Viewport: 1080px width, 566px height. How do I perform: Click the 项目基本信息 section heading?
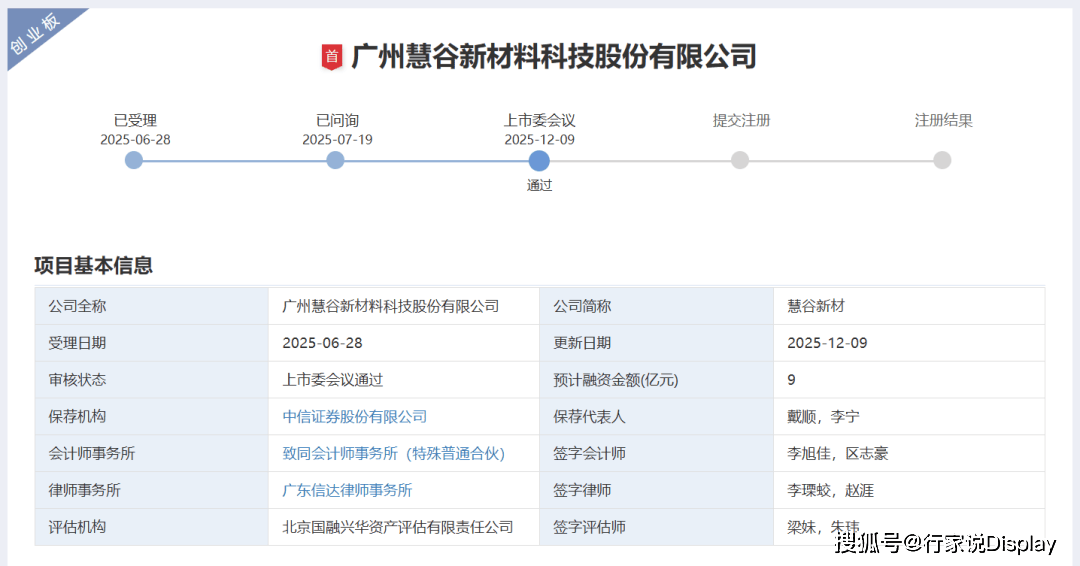point(93,265)
